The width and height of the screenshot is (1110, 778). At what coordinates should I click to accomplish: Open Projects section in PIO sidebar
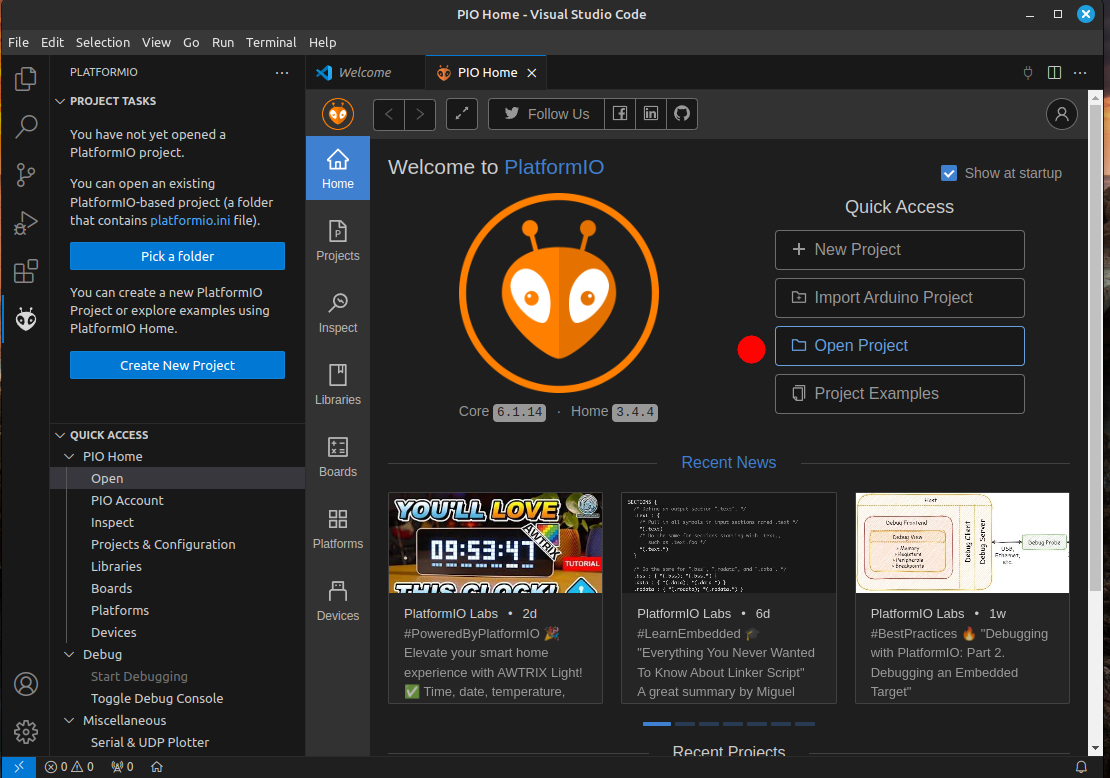pyautogui.click(x=338, y=241)
